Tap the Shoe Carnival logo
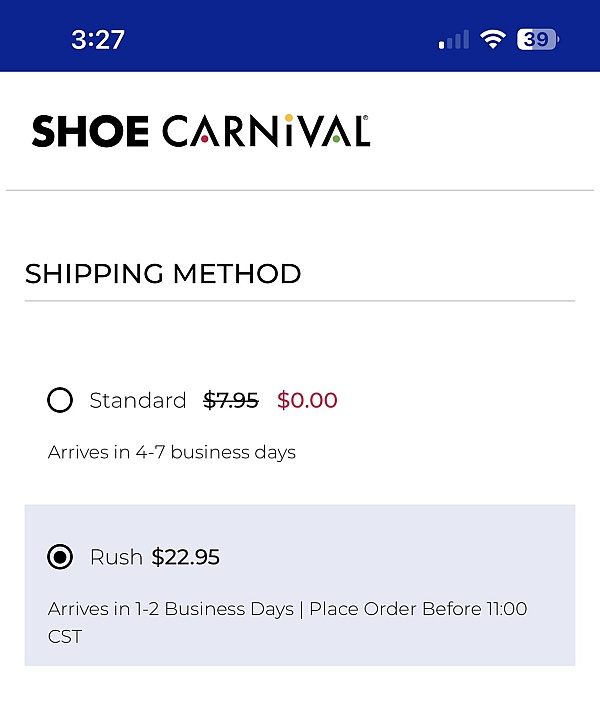 (x=201, y=131)
